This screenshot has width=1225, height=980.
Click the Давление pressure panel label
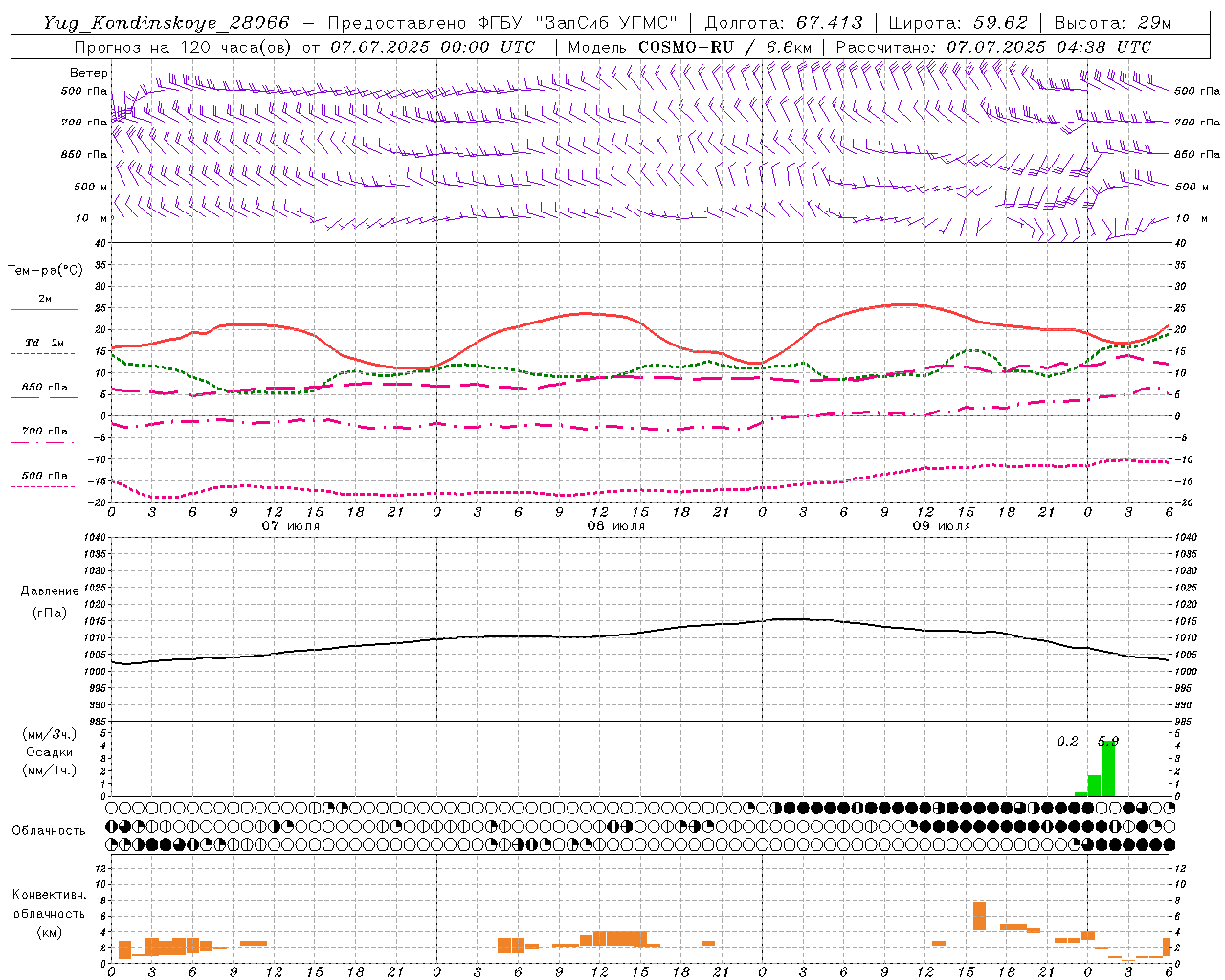(x=49, y=591)
